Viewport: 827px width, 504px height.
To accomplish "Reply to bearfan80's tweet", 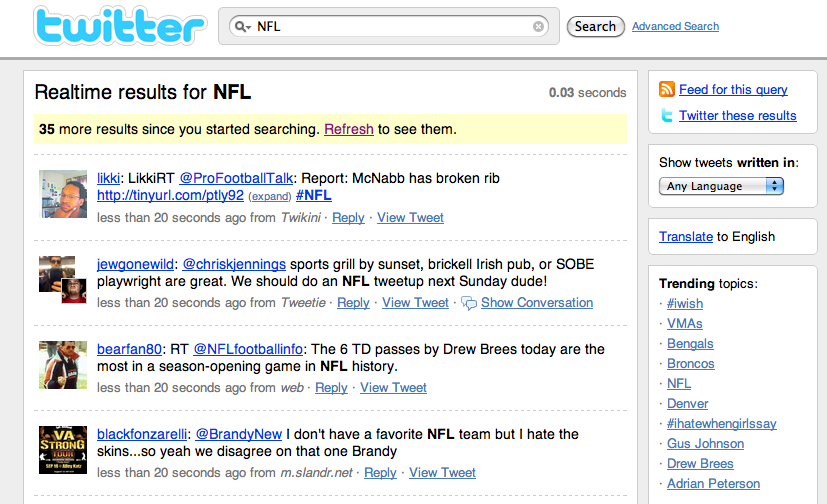I will [331, 388].
